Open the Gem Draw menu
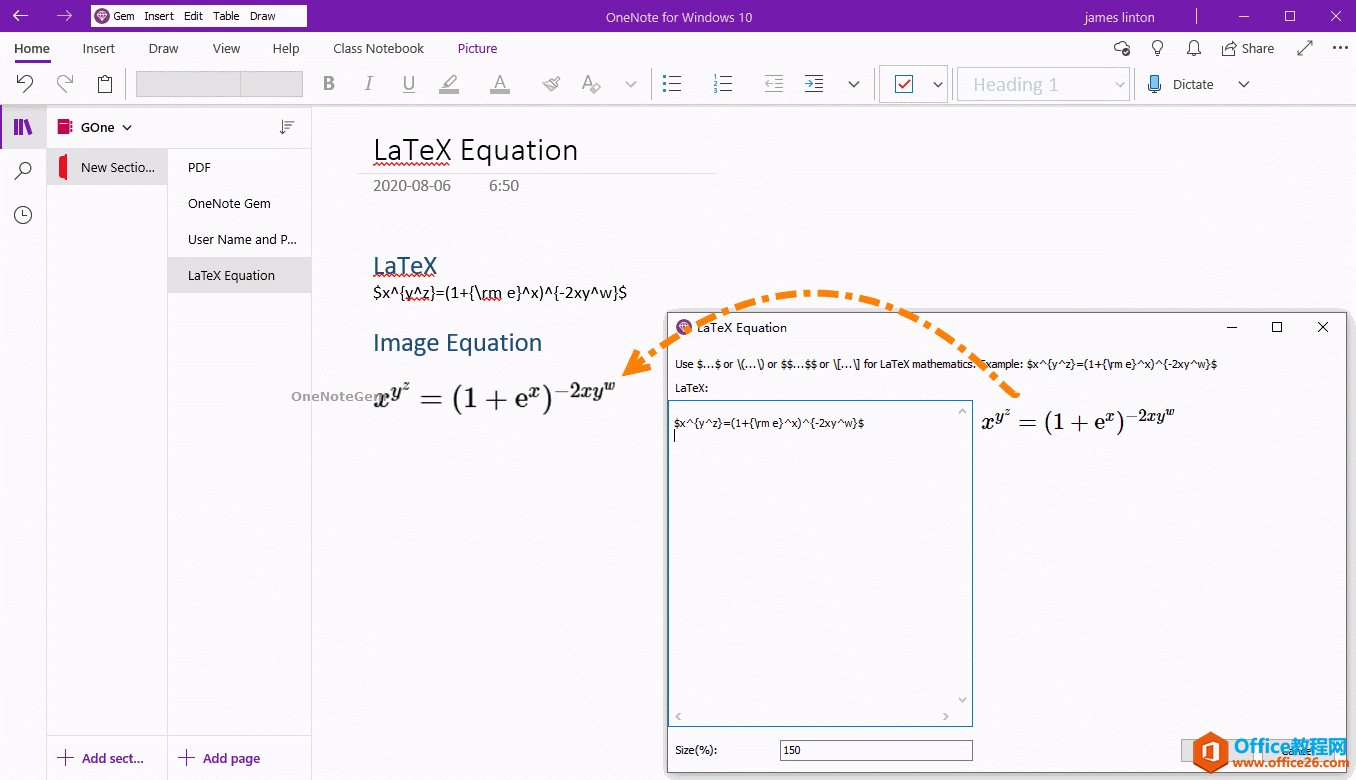1356x780 pixels. coord(263,16)
